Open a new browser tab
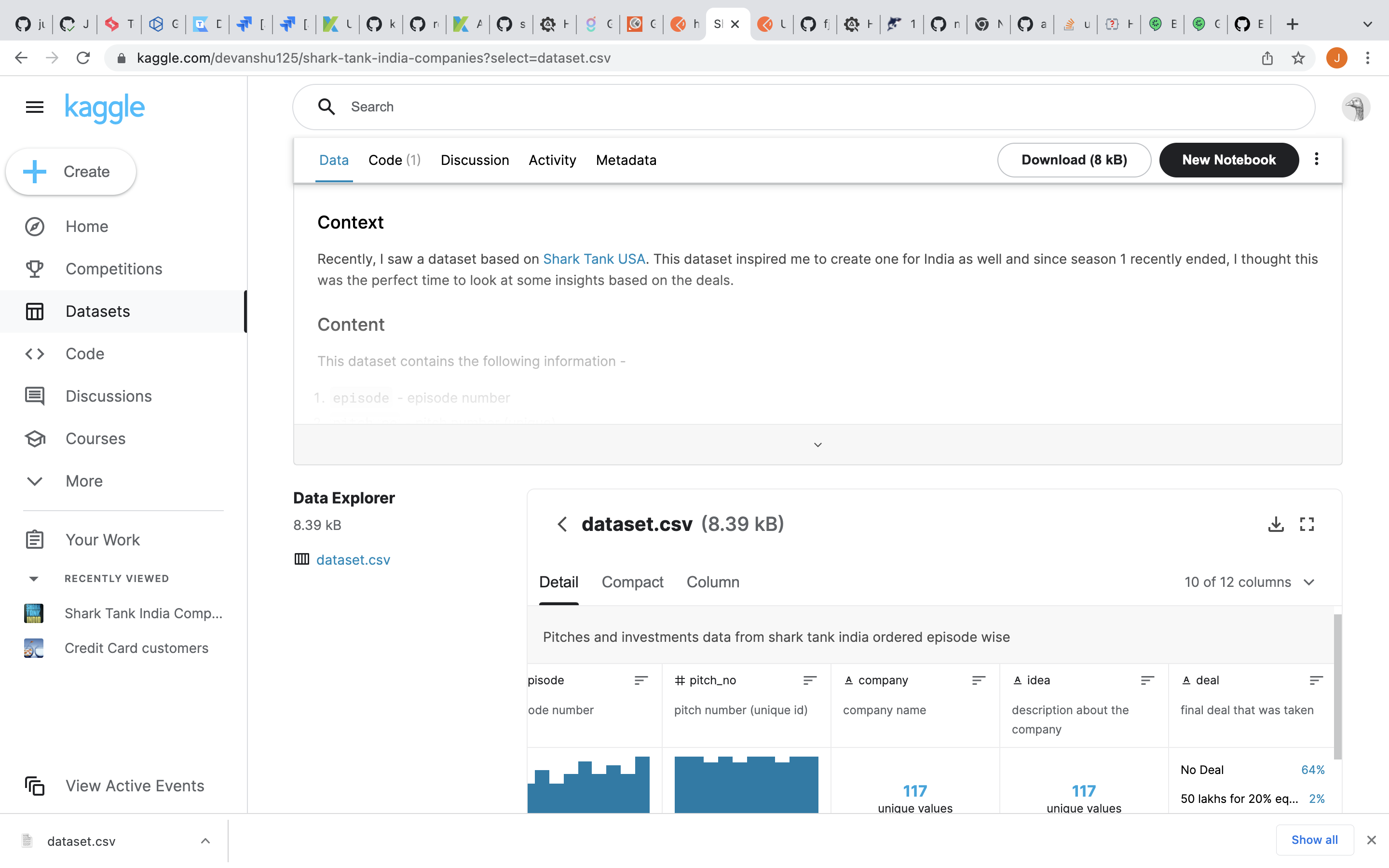This screenshot has height=868, width=1389. point(1292,24)
